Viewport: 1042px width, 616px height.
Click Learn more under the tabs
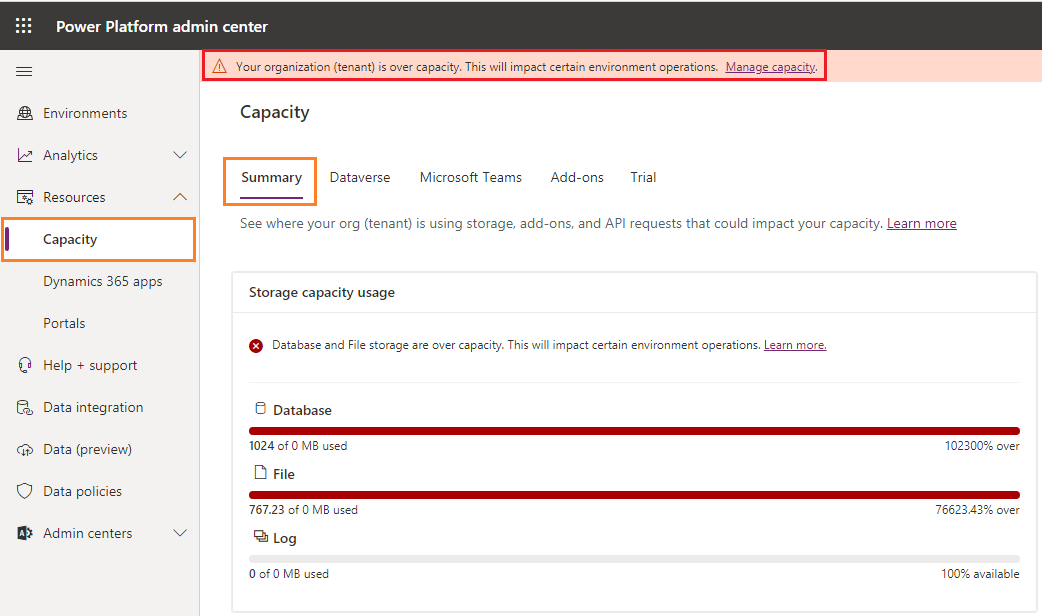(x=922, y=223)
